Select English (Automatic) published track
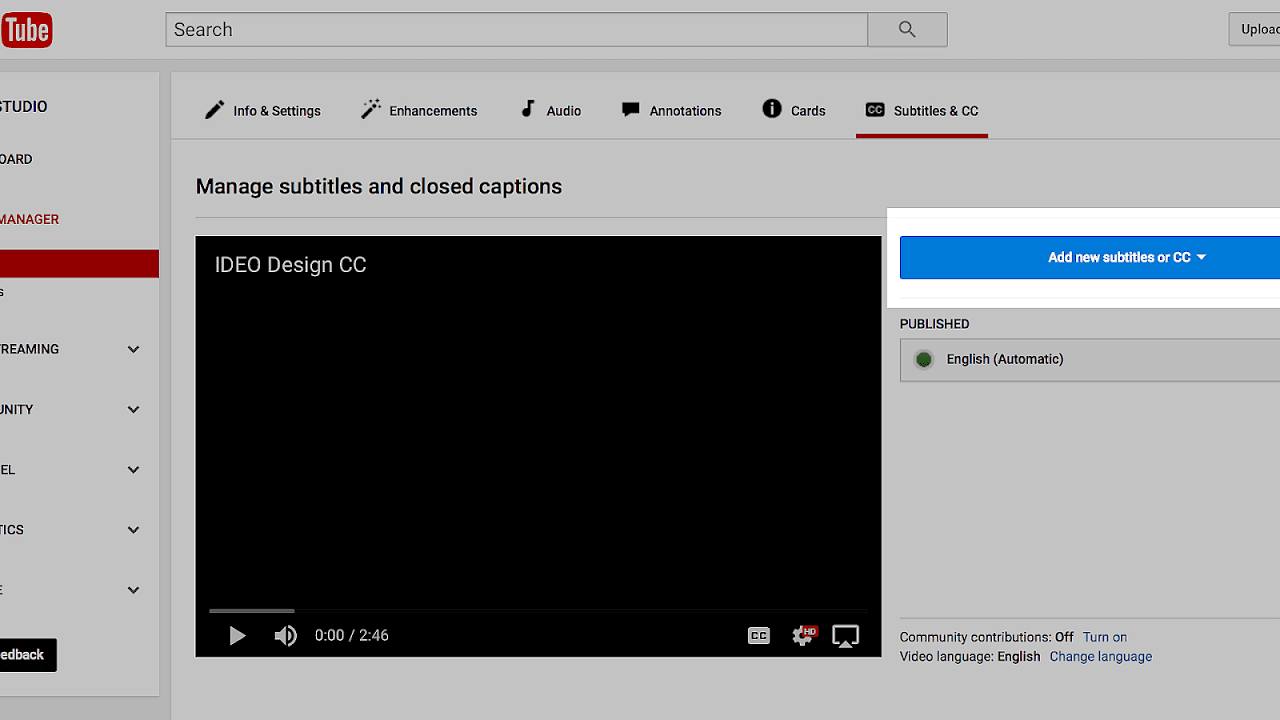 (1090, 359)
